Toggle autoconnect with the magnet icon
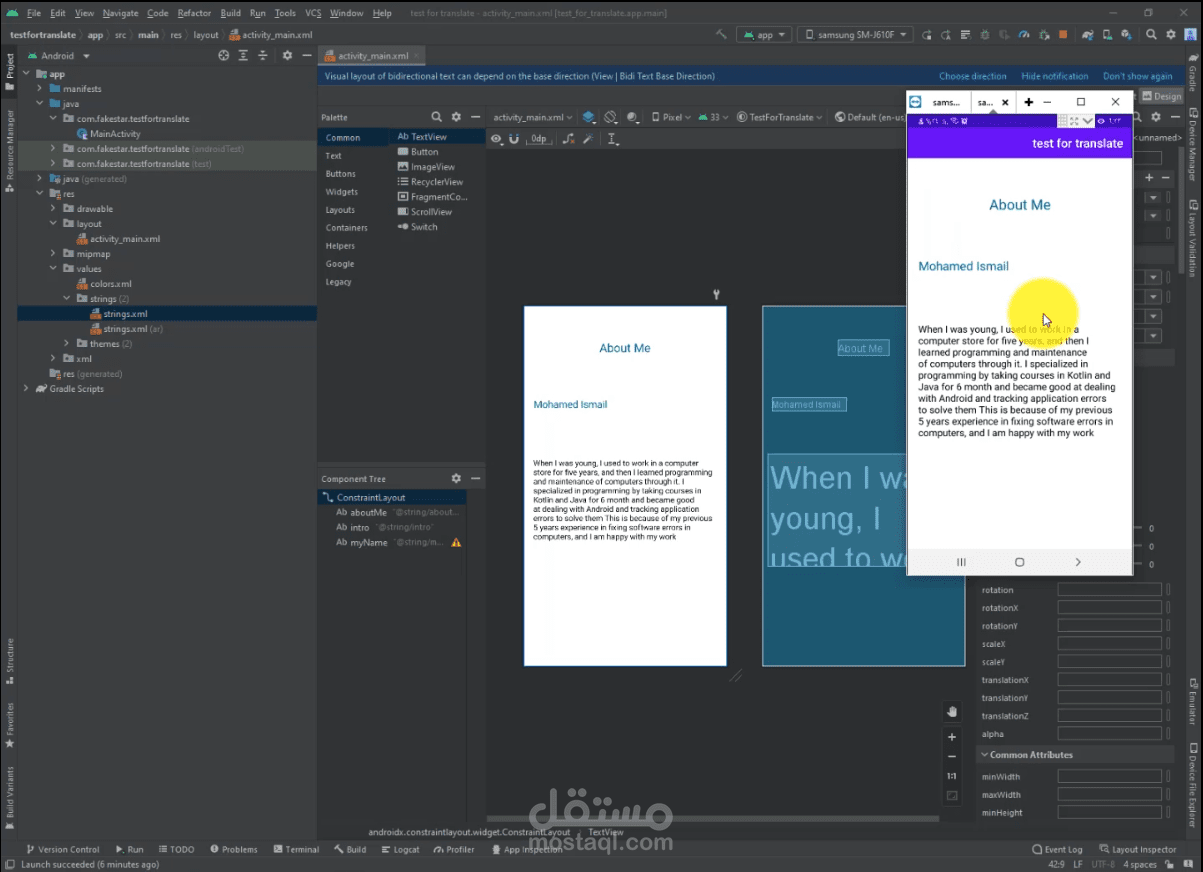The height and width of the screenshot is (872, 1203). (x=515, y=139)
